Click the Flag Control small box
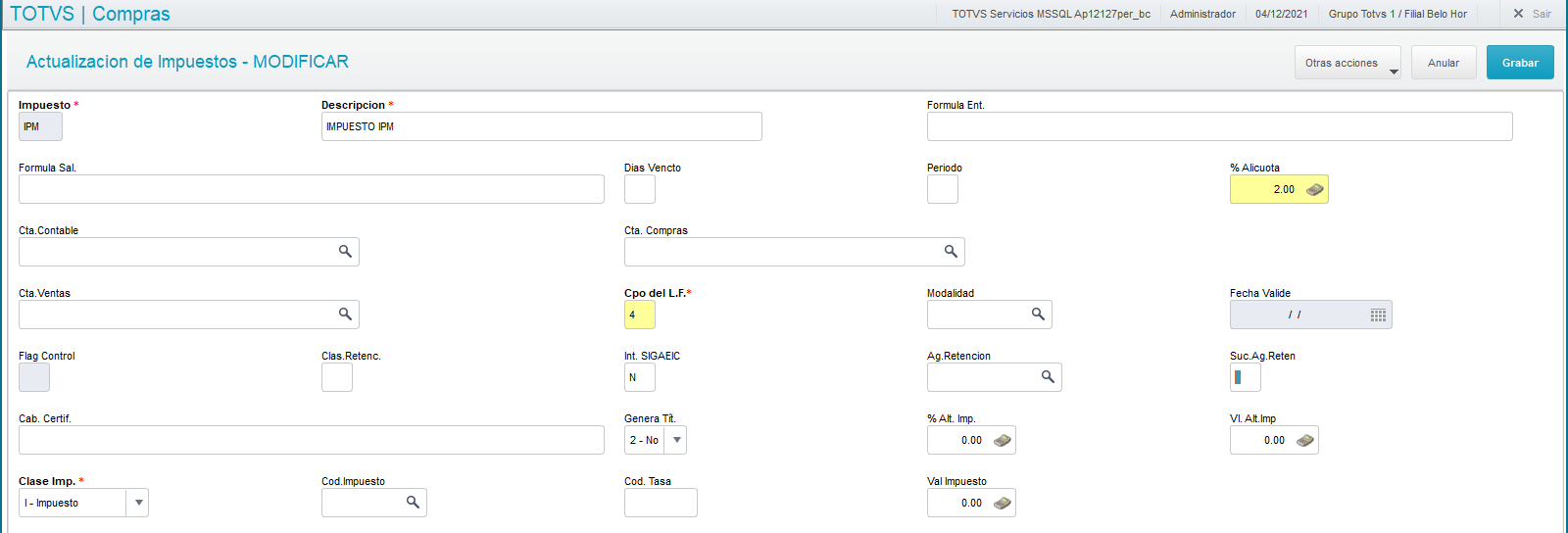 [x=34, y=377]
